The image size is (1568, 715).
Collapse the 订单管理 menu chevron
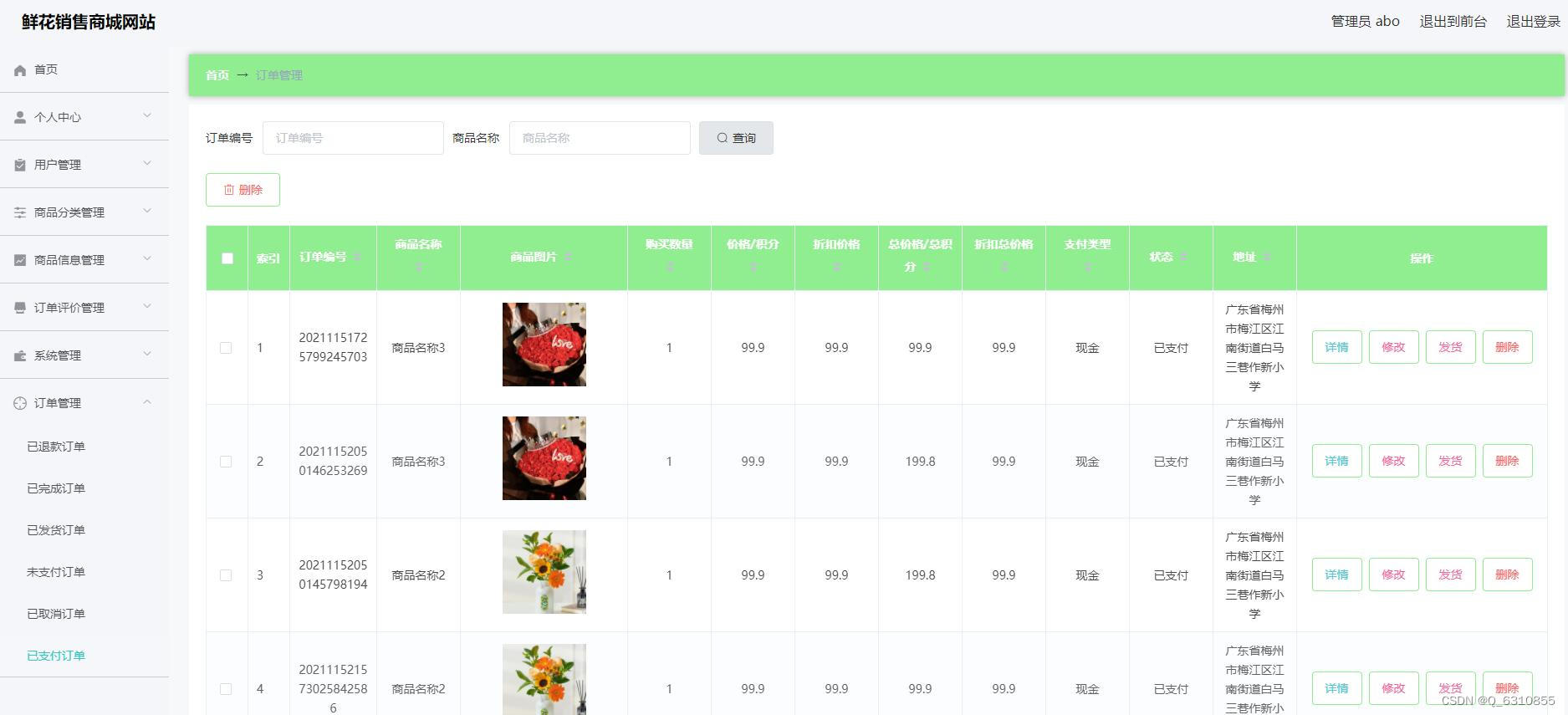147,402
